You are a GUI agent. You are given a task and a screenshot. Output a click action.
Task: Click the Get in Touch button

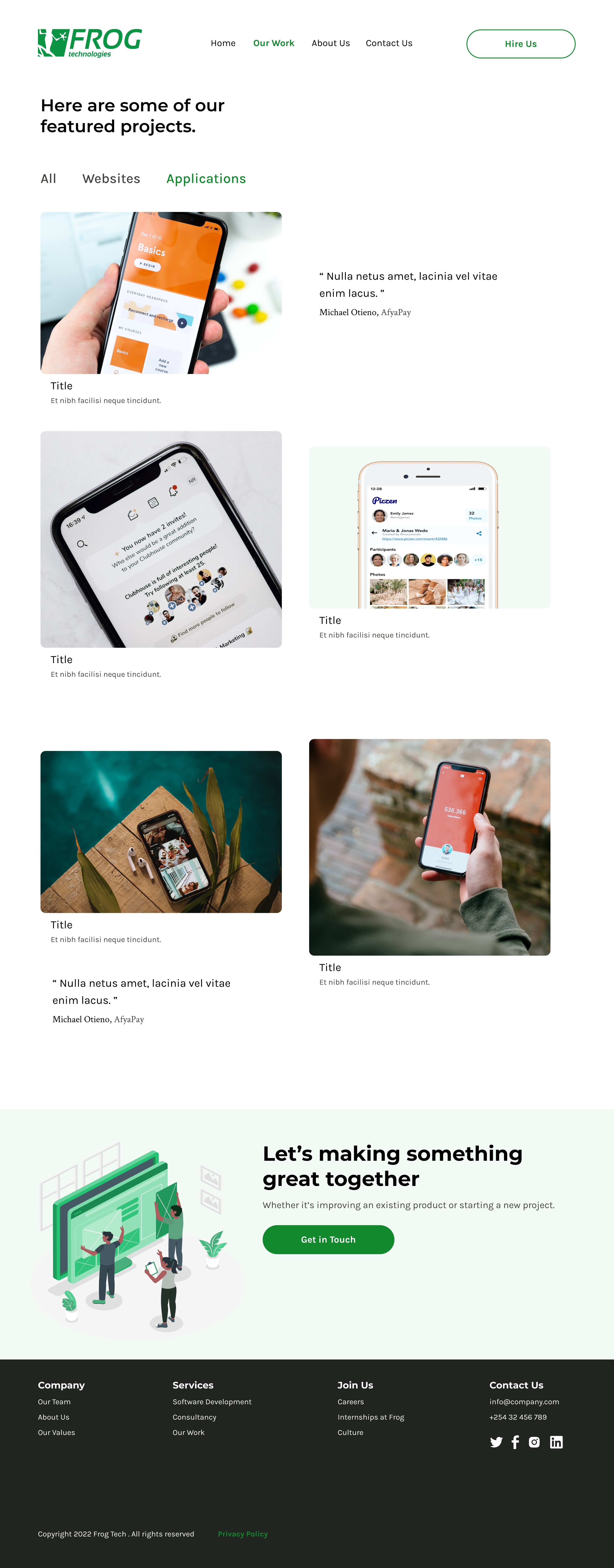click(x=328, y=1239)
